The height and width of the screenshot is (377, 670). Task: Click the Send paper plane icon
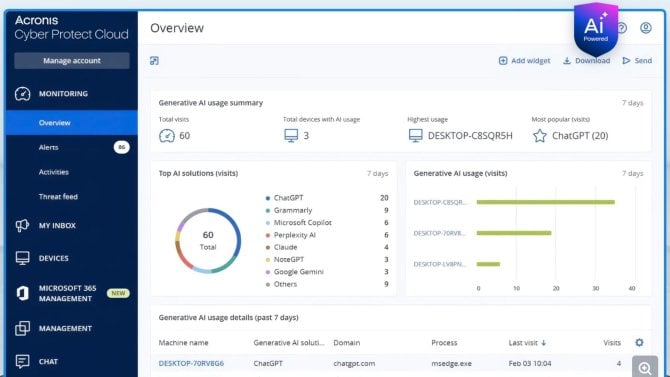point(626,61)
